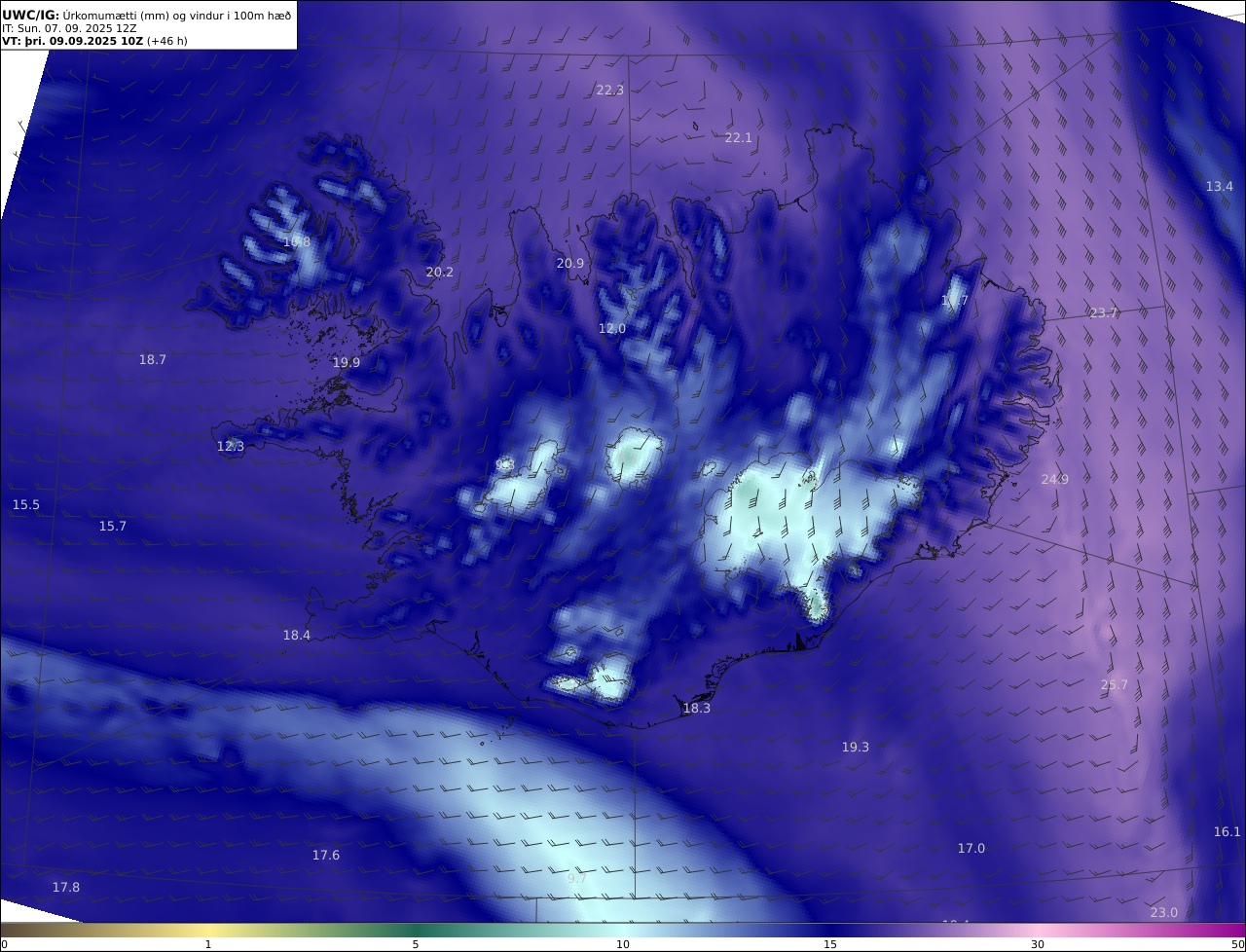Click the 15.5 value on the map
Viewport: 1246px width, 952px height.
click(26, 505)
